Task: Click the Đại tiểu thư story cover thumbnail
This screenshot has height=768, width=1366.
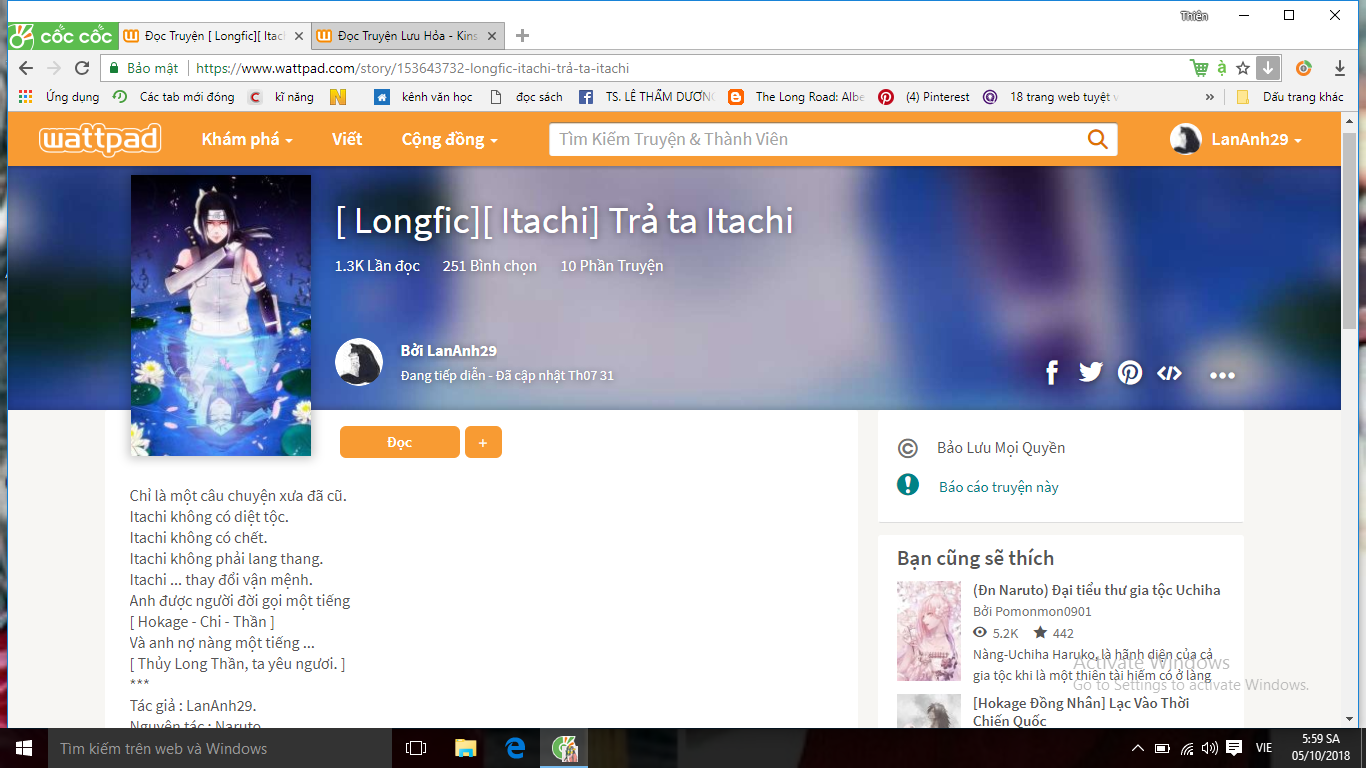Action: [x=928, y=631]
